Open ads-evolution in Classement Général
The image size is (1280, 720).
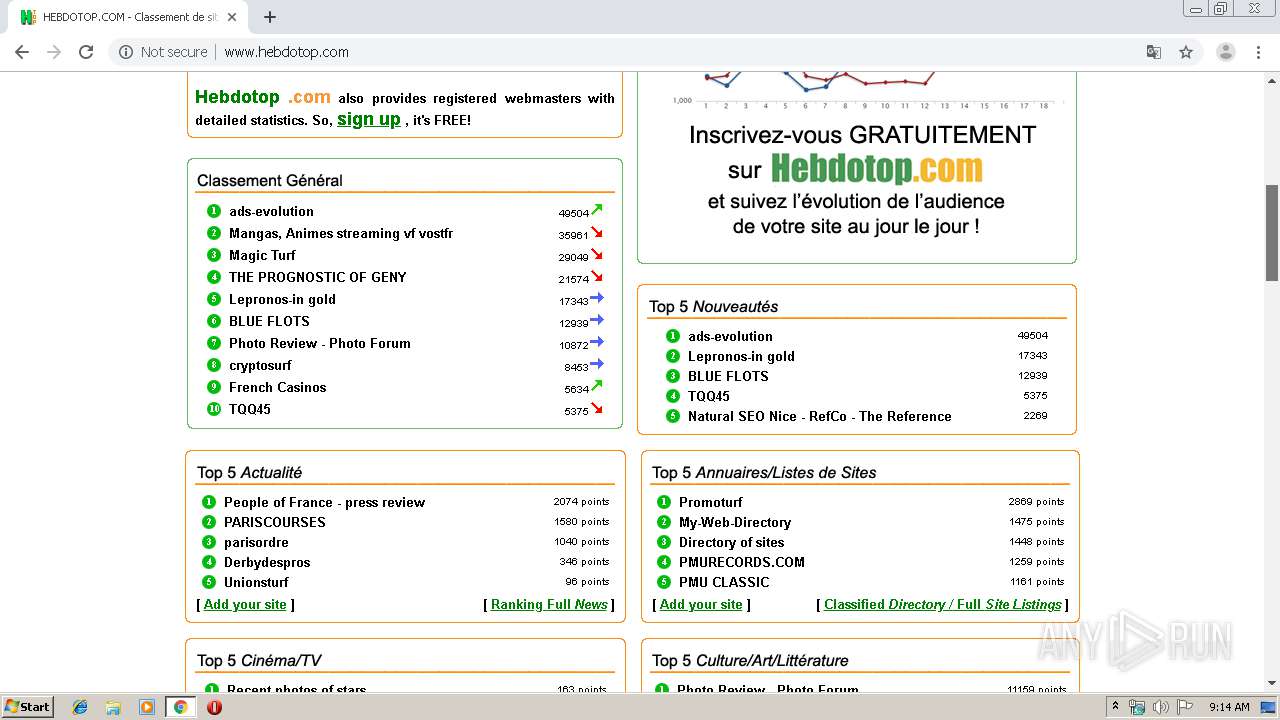tap(271, 211)
